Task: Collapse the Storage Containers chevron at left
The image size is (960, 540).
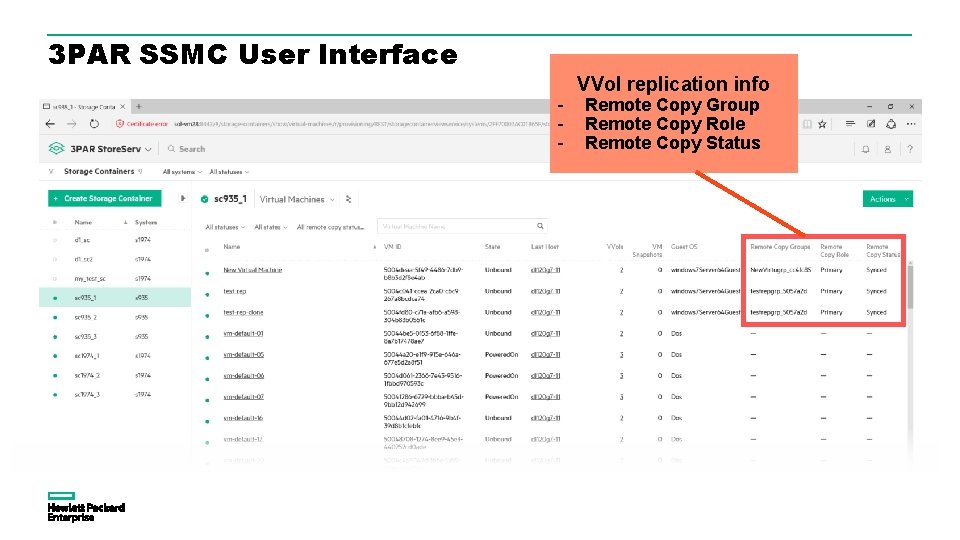Action: point(51,171)
